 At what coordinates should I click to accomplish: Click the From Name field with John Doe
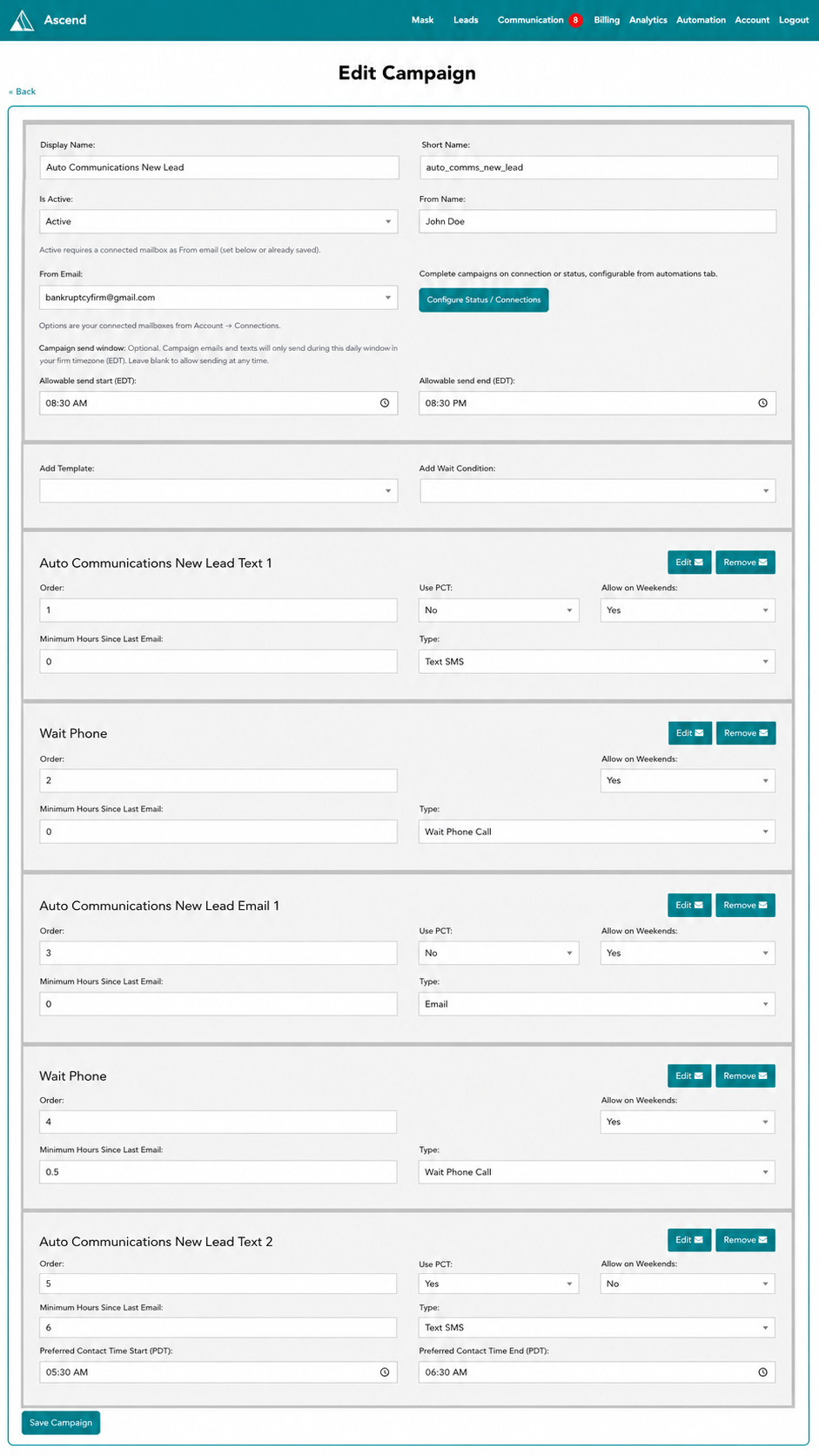click(x=597, y=221)
